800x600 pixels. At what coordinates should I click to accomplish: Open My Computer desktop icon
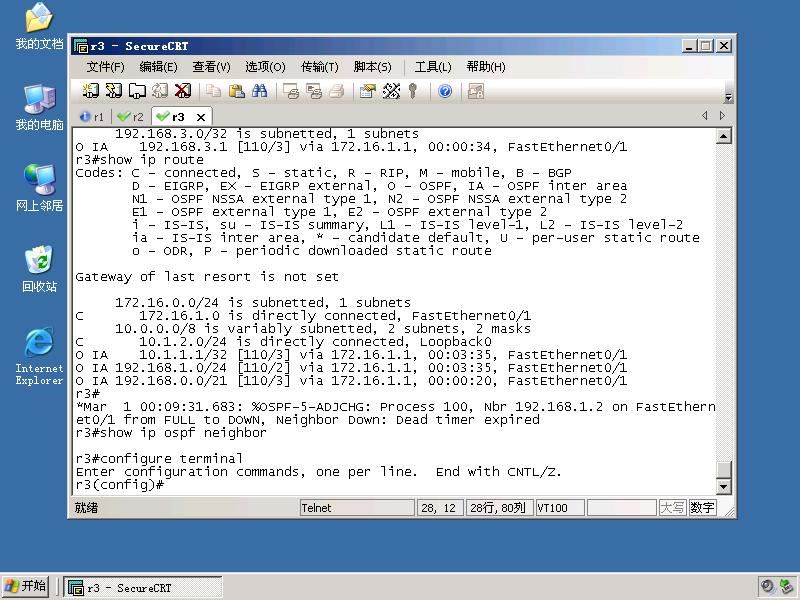pos(39,108)
